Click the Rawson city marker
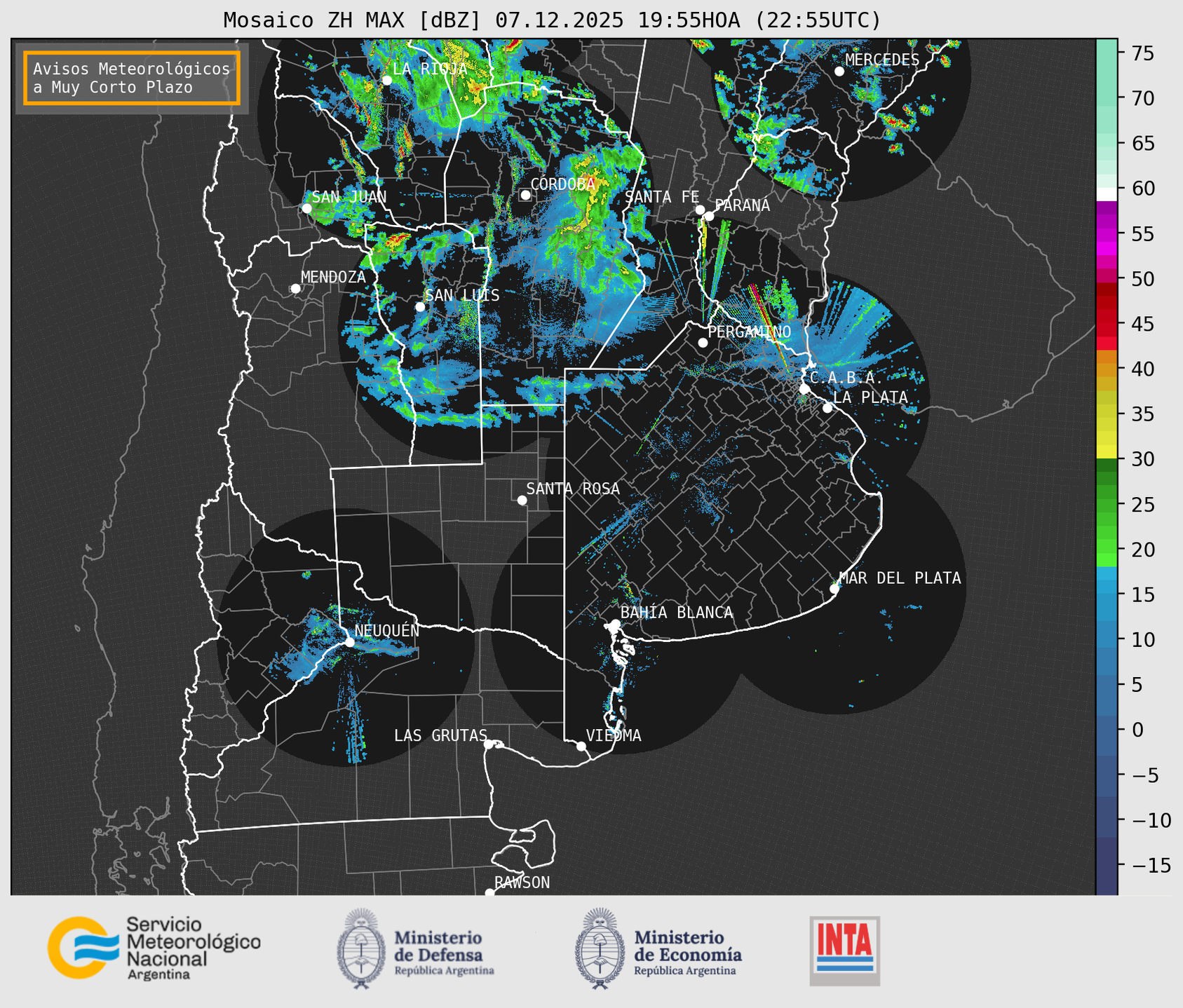This screenshot has height=1008, width=1183. (x=489, y=892)
